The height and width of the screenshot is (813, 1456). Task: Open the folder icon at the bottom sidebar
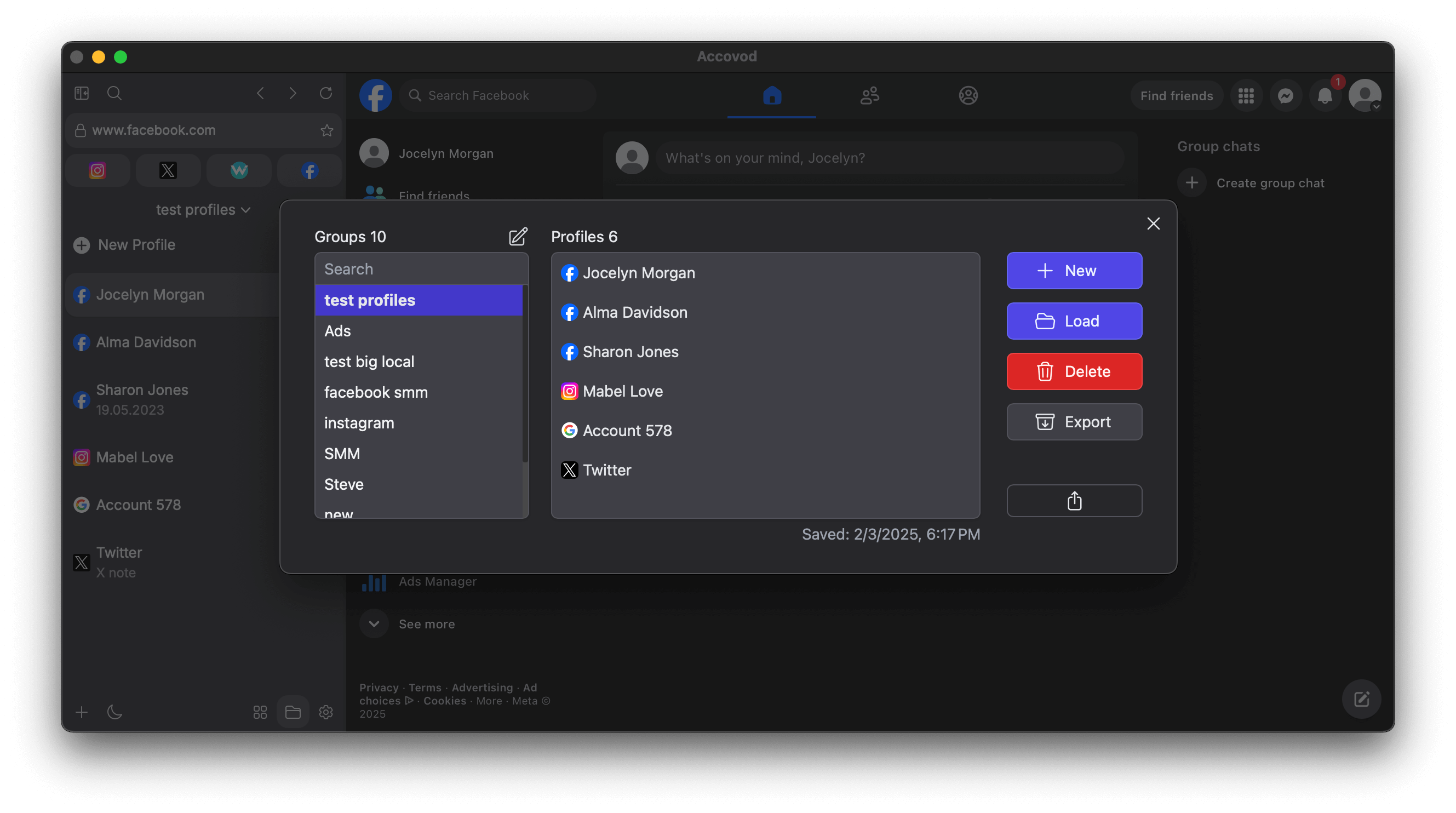pos(293,712)
